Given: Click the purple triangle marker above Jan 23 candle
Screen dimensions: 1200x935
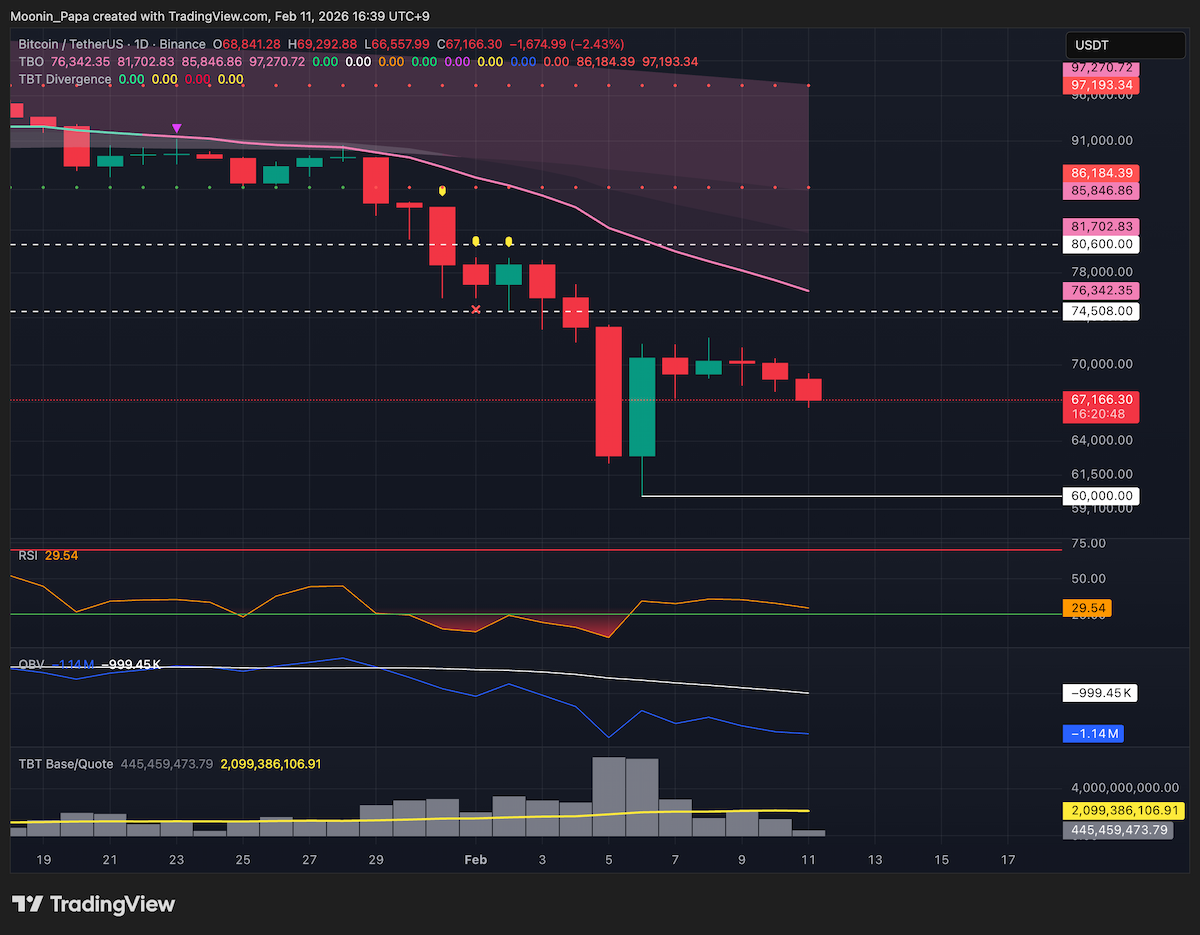Looking at the screenshot, I should pos(177,128).
